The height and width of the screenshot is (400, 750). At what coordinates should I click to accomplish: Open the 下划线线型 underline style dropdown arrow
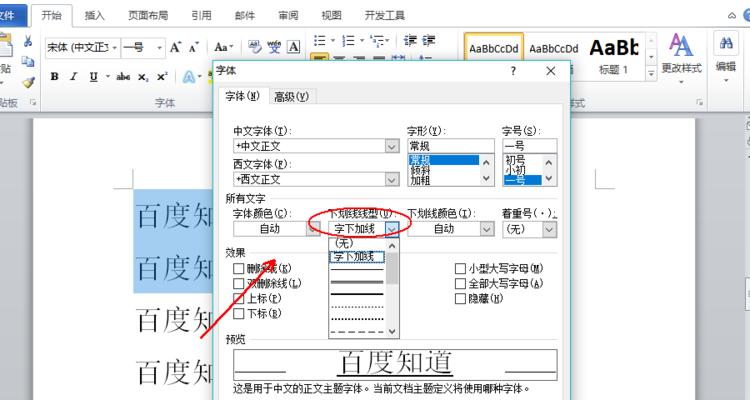click(392, 229)
